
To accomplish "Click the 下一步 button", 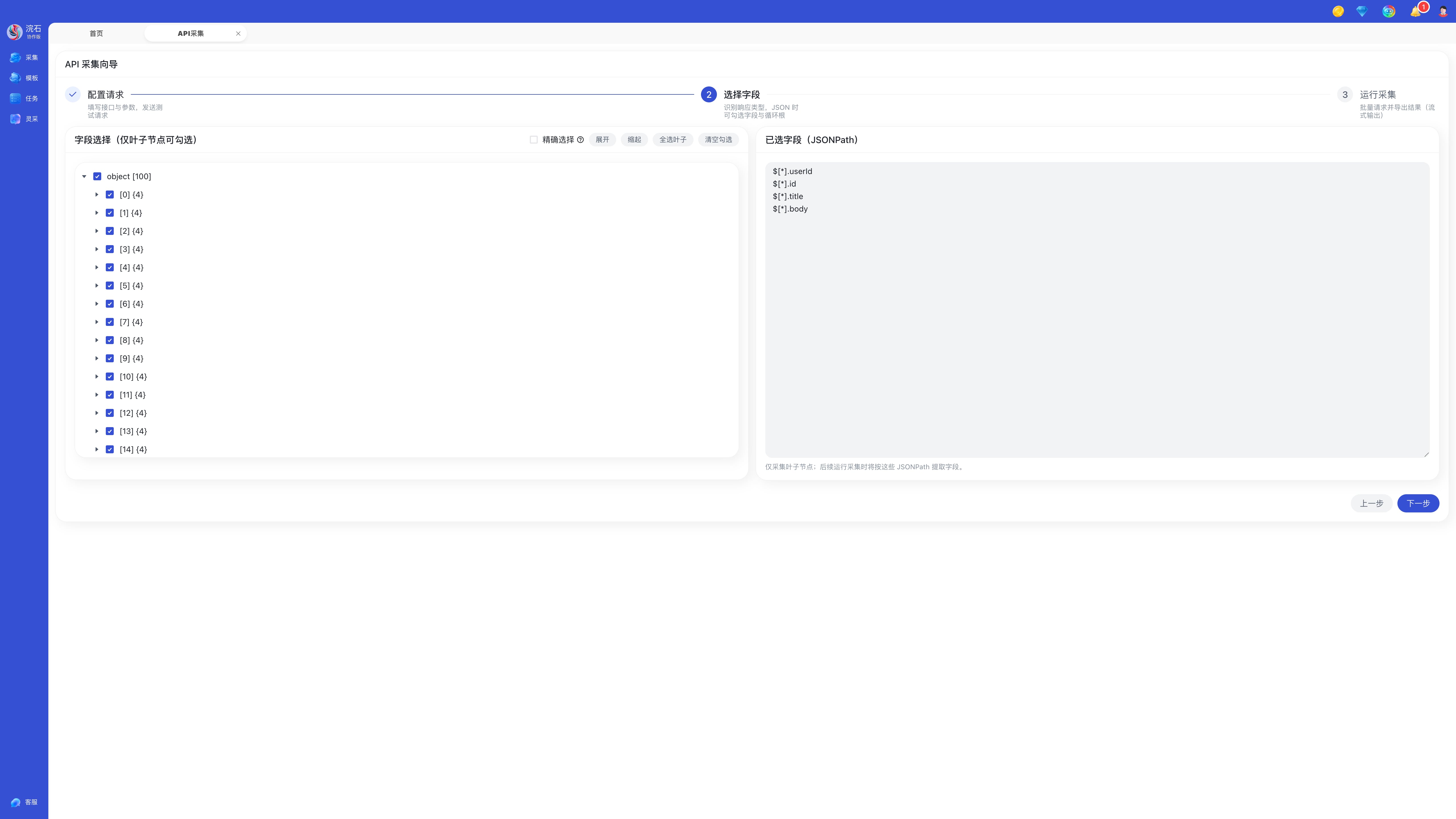I will (x=1418, y=503).
